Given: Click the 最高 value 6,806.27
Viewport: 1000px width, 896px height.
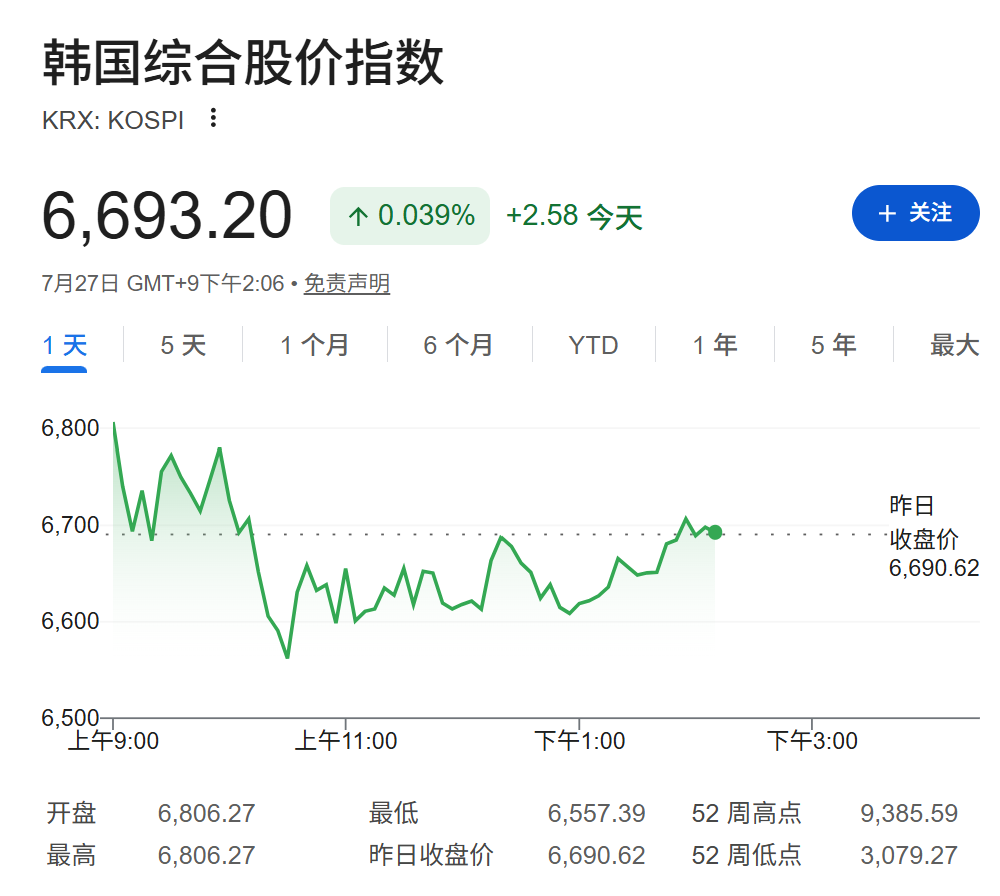Looking at the screenshot, I should coord(207,855).
